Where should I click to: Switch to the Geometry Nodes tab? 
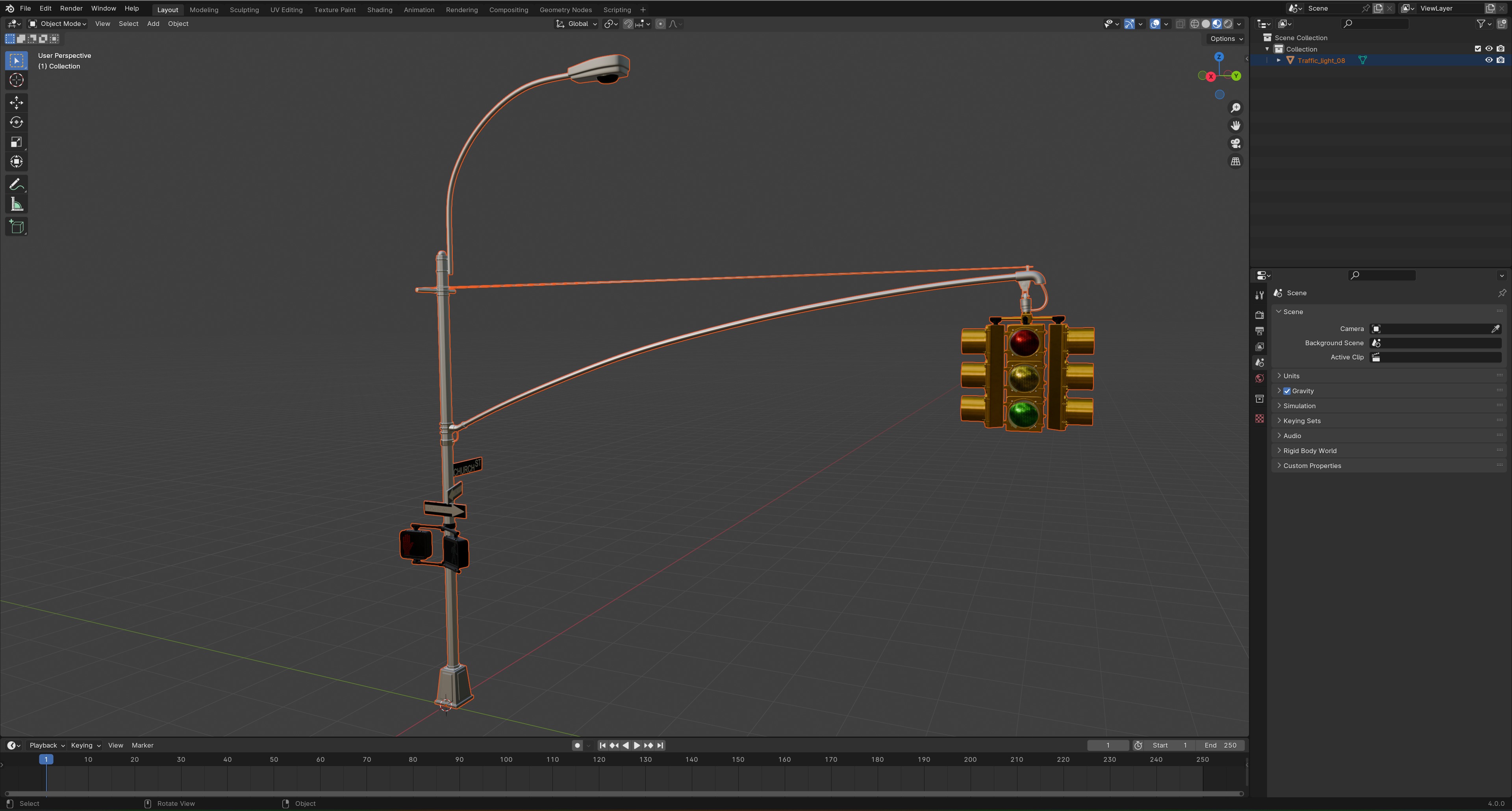pos(565,10)
